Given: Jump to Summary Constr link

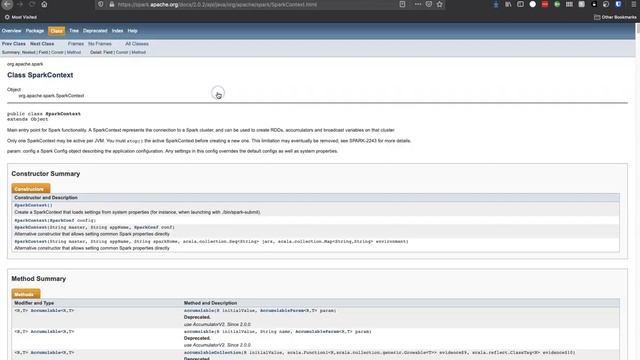Looking at the screenshot, I should 57,52.
